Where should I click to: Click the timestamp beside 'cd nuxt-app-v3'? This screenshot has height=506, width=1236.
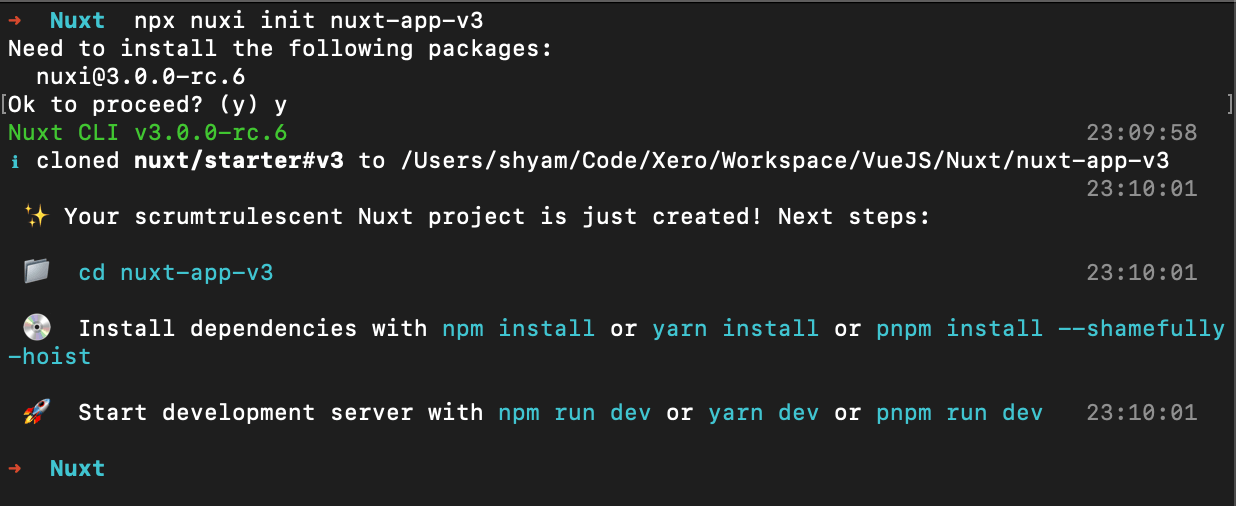pos(1142,272)
